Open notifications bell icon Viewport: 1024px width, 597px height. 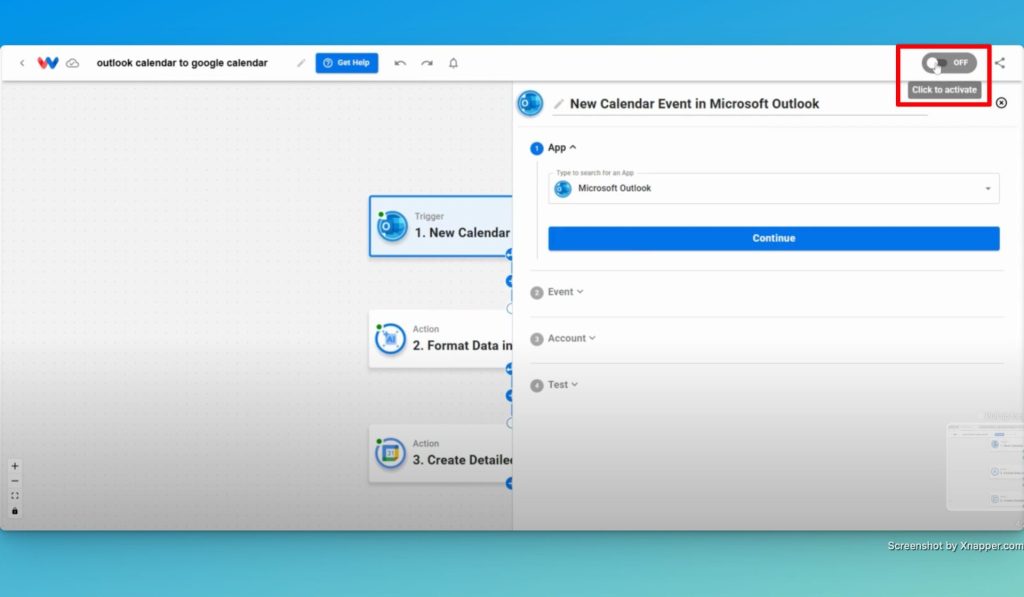point(453,63)
